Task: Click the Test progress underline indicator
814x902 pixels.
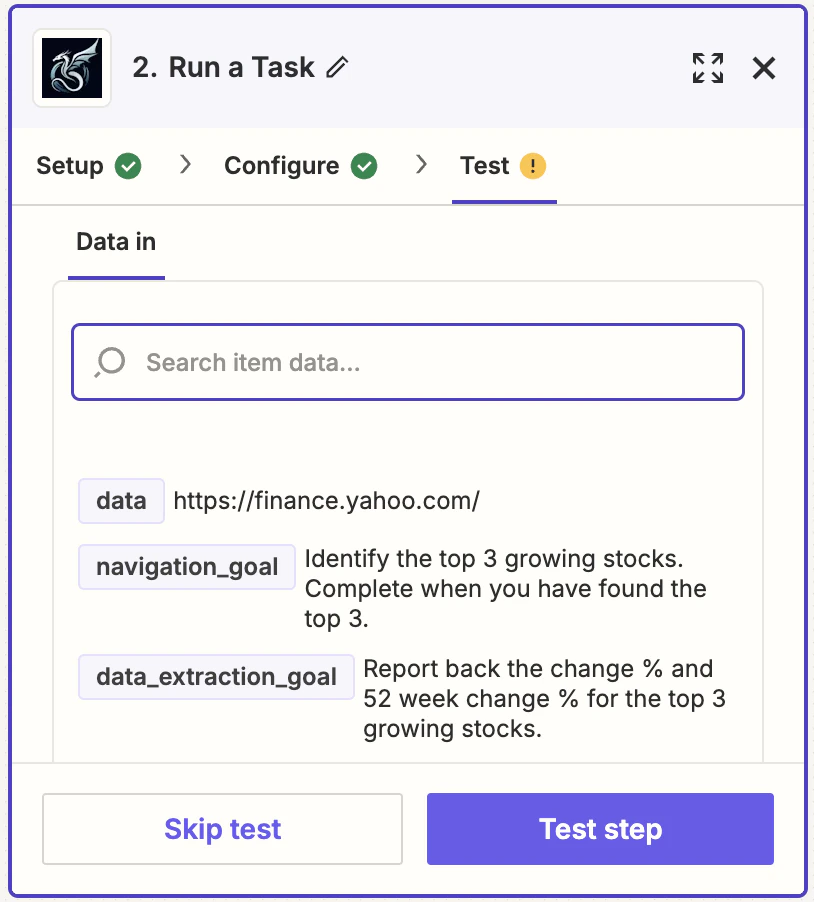Action: click(504, 202)
